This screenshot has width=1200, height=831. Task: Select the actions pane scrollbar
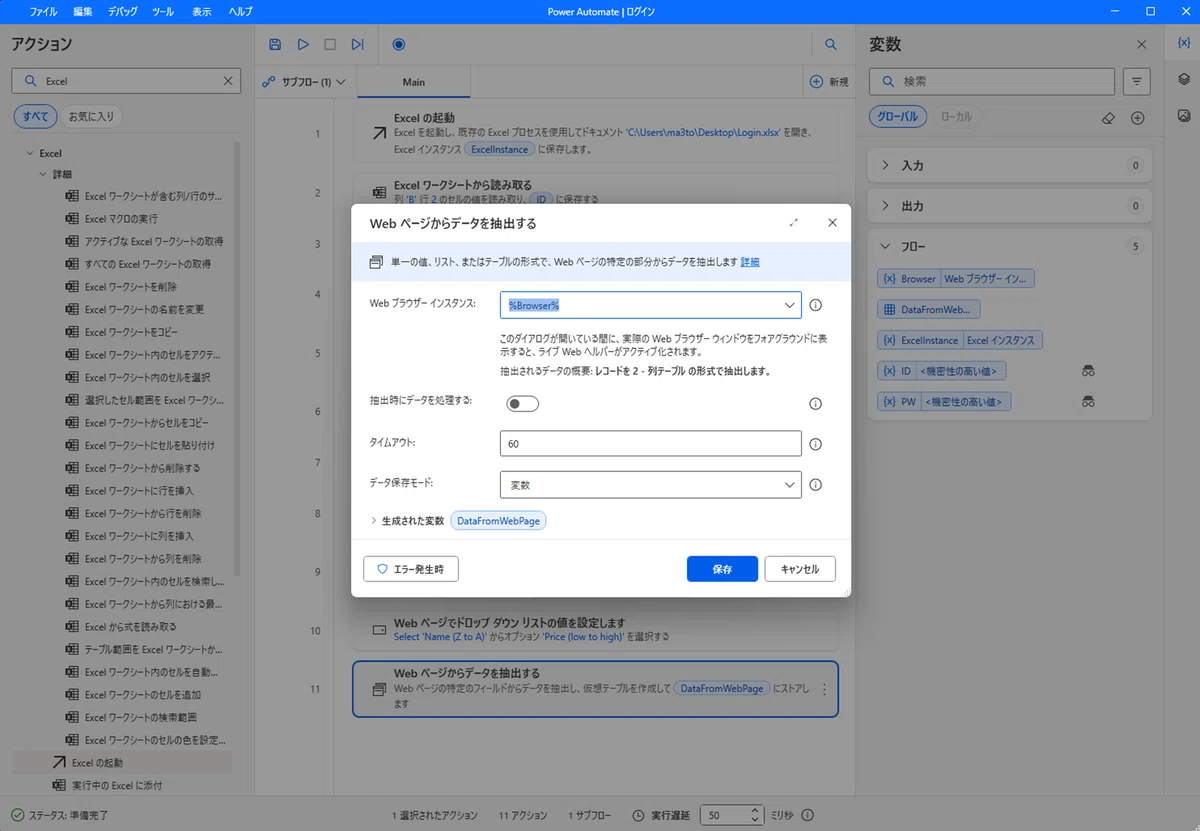coord(237,360)
